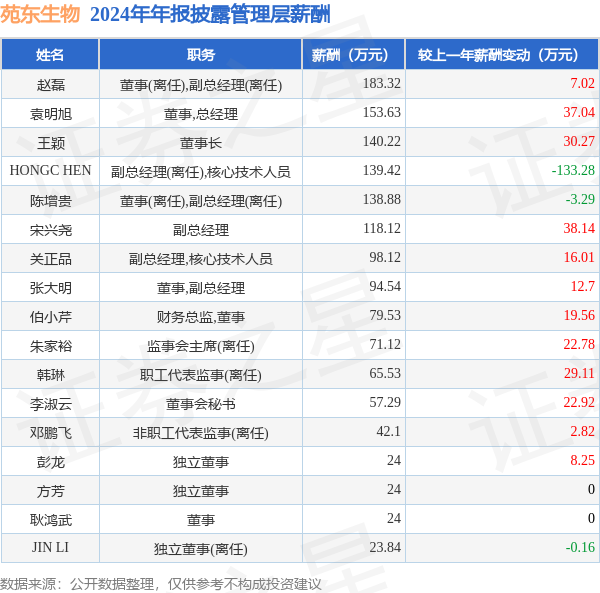This screenshot has width=600, height=593.
Task: Click the change value 12.7
Action: 582,287
